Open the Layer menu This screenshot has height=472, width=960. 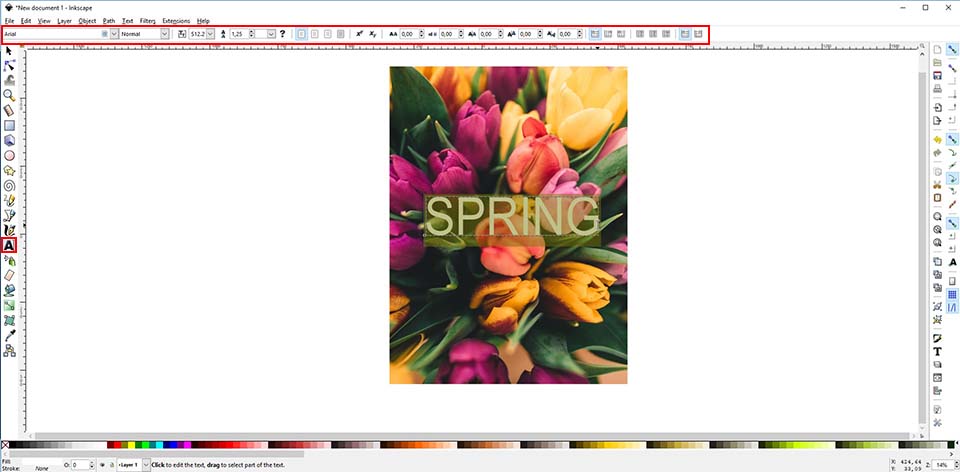click(64, 21)
